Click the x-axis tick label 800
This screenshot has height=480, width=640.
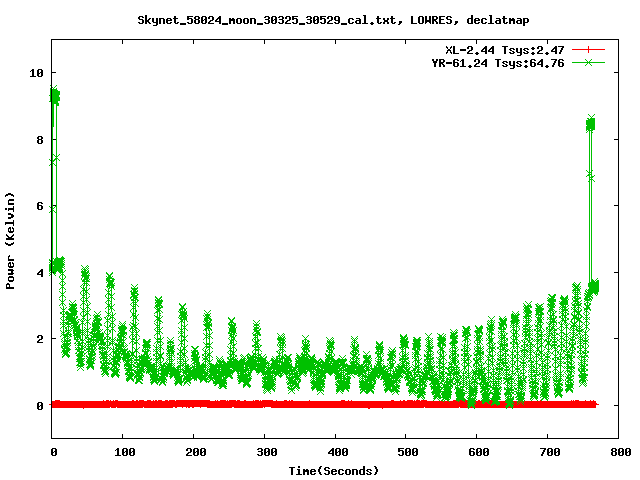[x=621, y=452]
